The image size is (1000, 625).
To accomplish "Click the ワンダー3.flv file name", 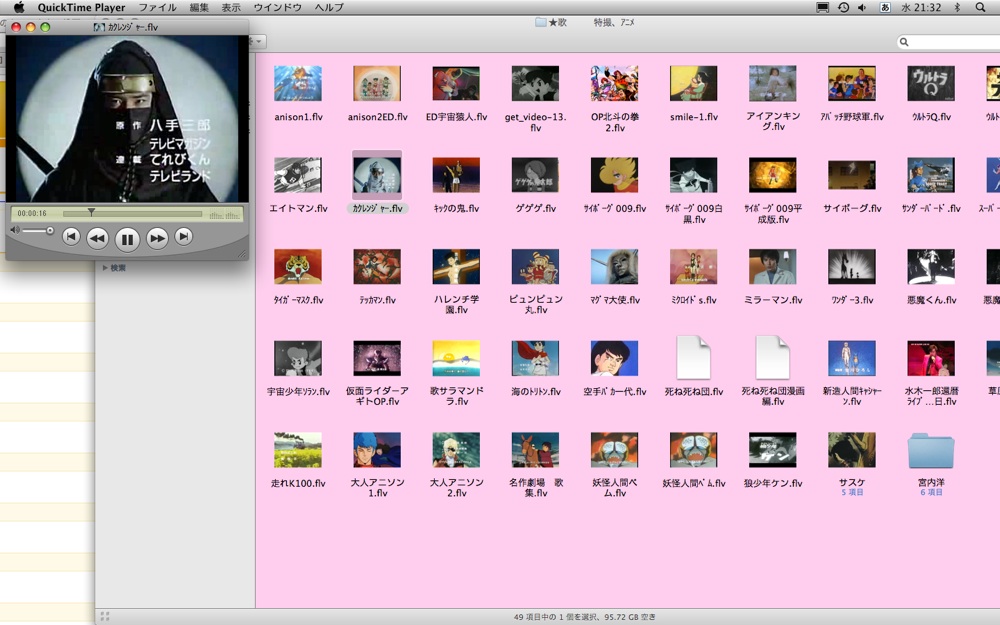I will pos(852,300).
